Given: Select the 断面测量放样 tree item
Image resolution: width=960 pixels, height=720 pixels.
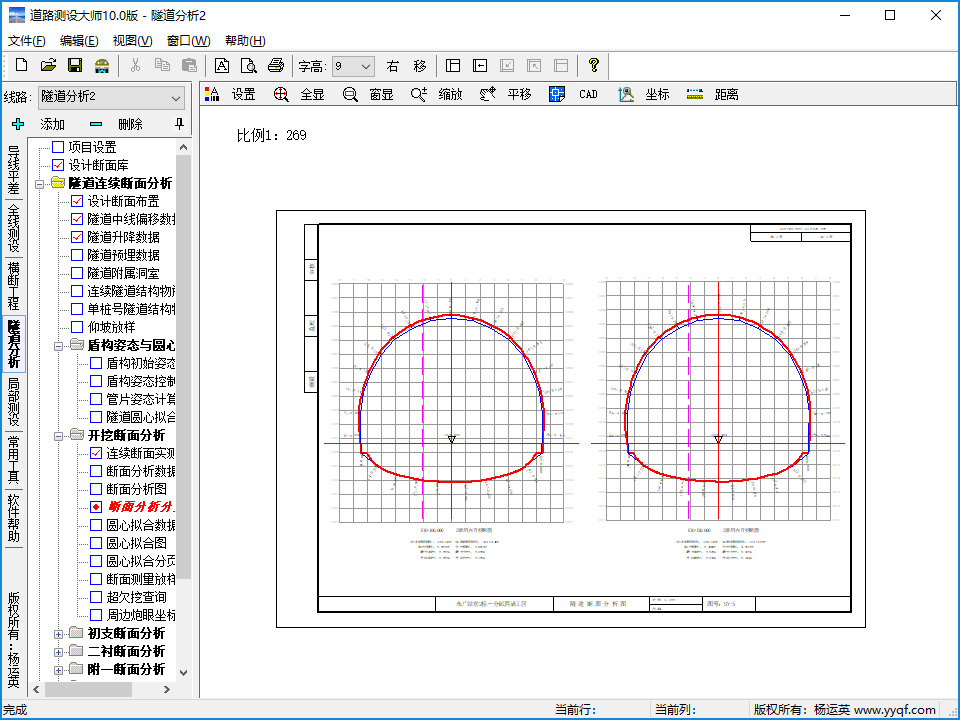Looking at the screenshot, I should pos(141,579).
